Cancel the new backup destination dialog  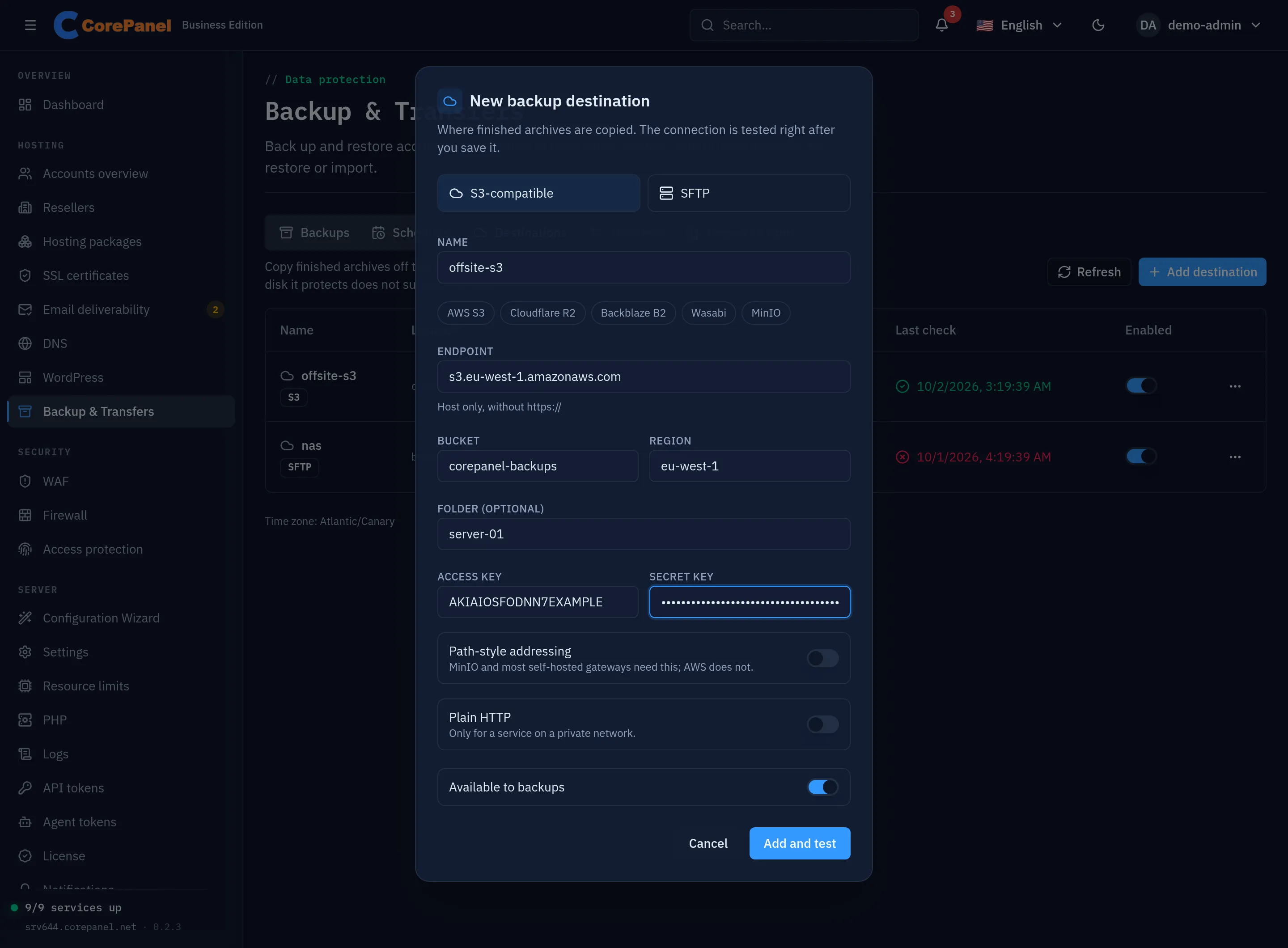pos(708,843)
